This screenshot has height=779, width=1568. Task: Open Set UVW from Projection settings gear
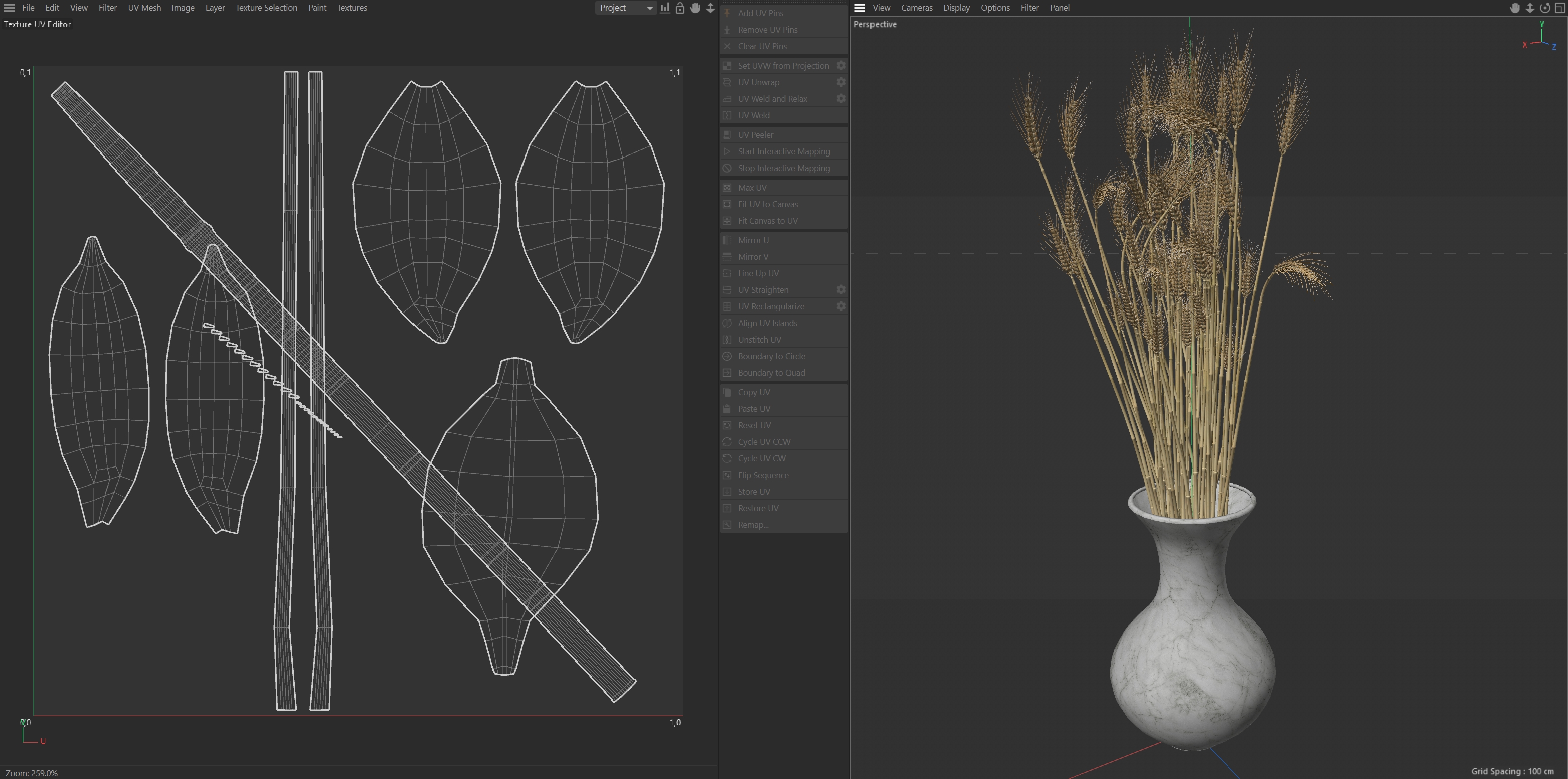tap(840, 66)
